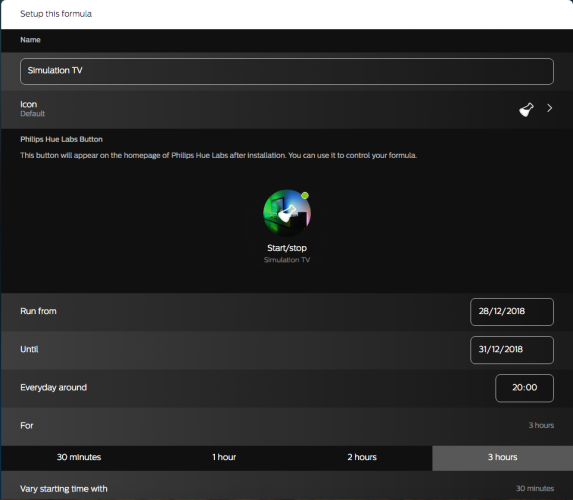
Task: Click the Philips Hue Labs Button heading
Action: tap(61, 139)
